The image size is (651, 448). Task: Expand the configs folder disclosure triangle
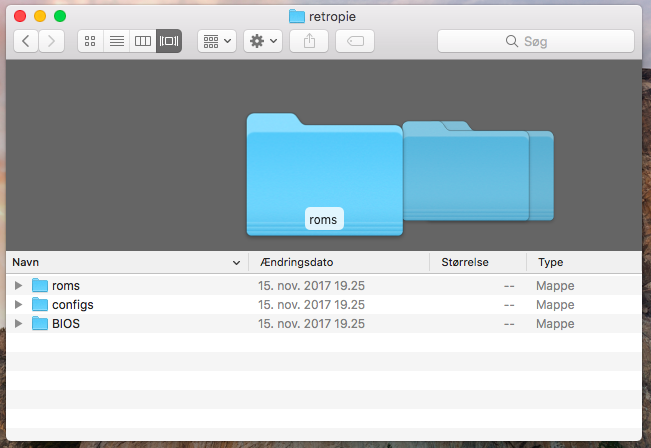18,305
